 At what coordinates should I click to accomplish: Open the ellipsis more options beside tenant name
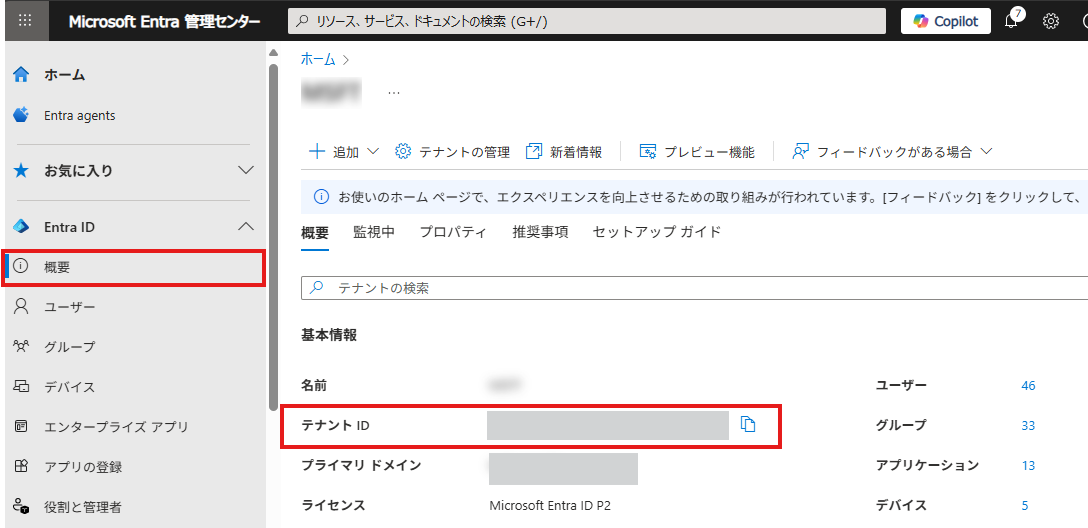(393, 92)
